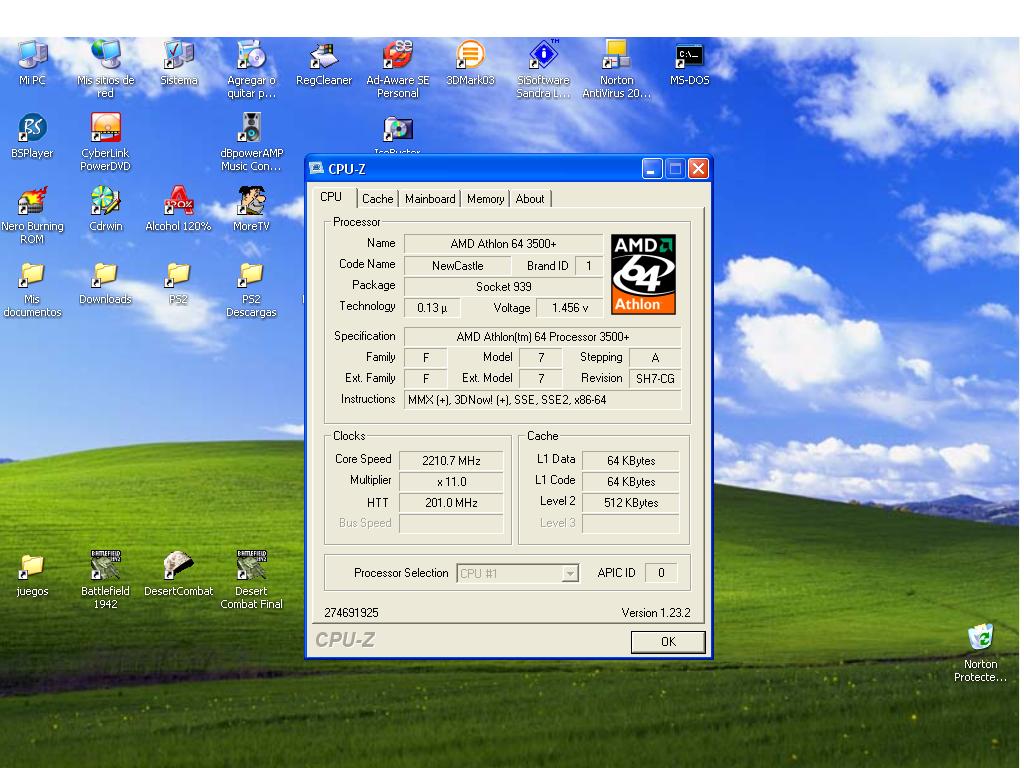Screen dimensions: 1024x768
Task: Open the Mainboard tab
Action: click(x=430, y=199)
